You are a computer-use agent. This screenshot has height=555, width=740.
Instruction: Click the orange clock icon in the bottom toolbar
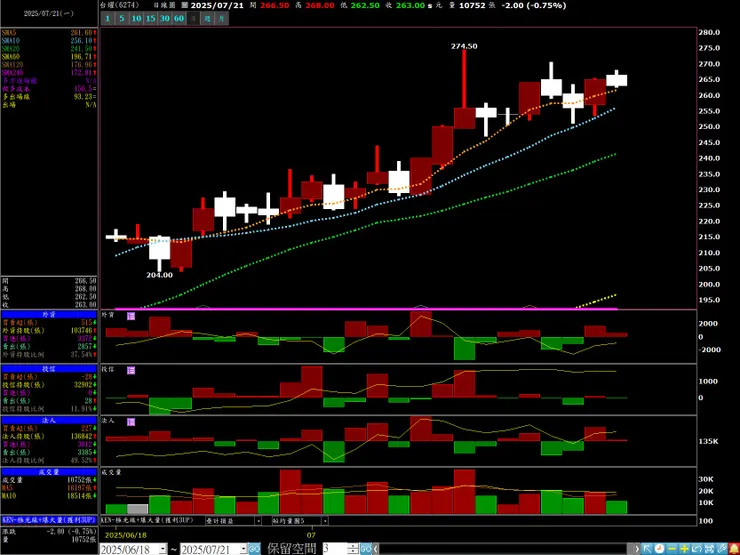click(x=659, y=549)
